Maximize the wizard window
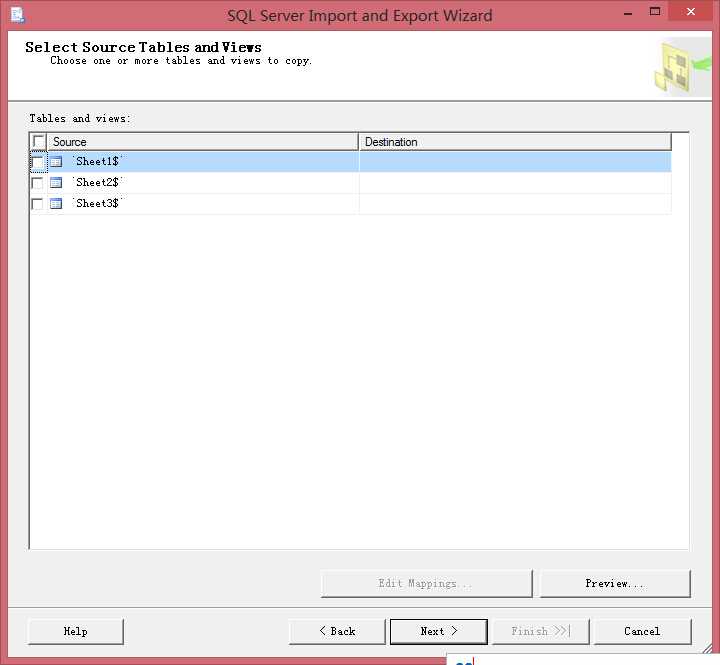The width and height of the screenshot is (720, 665). [655, 12]
